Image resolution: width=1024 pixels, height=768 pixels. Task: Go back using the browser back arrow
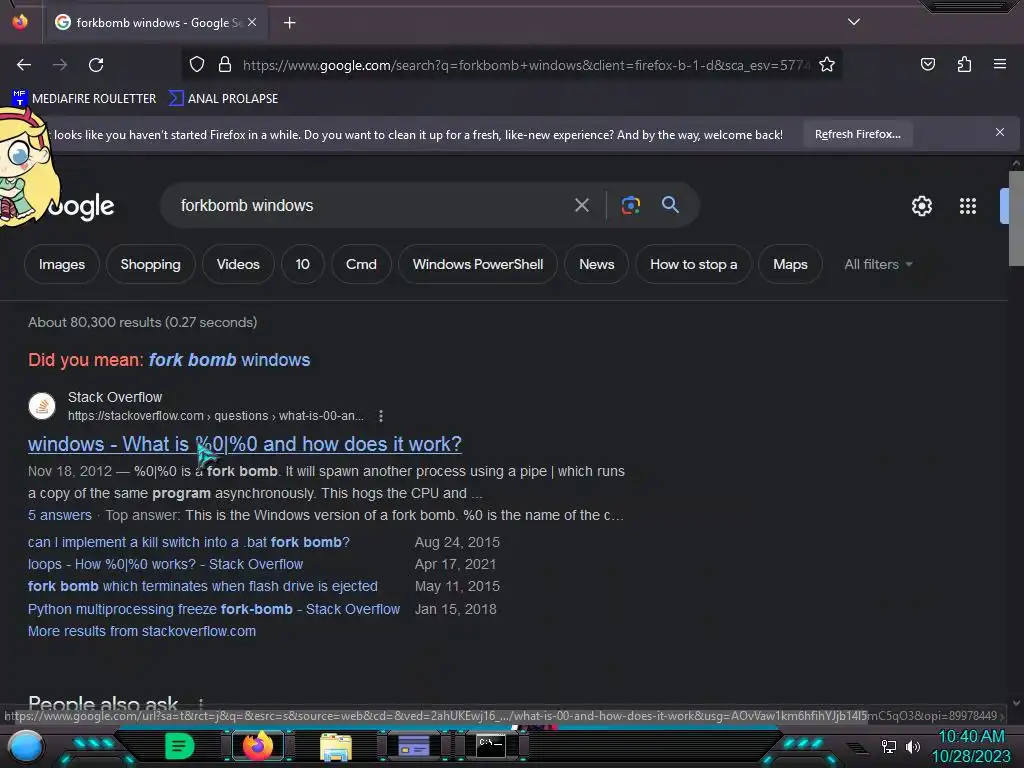(x=24, y=65)
